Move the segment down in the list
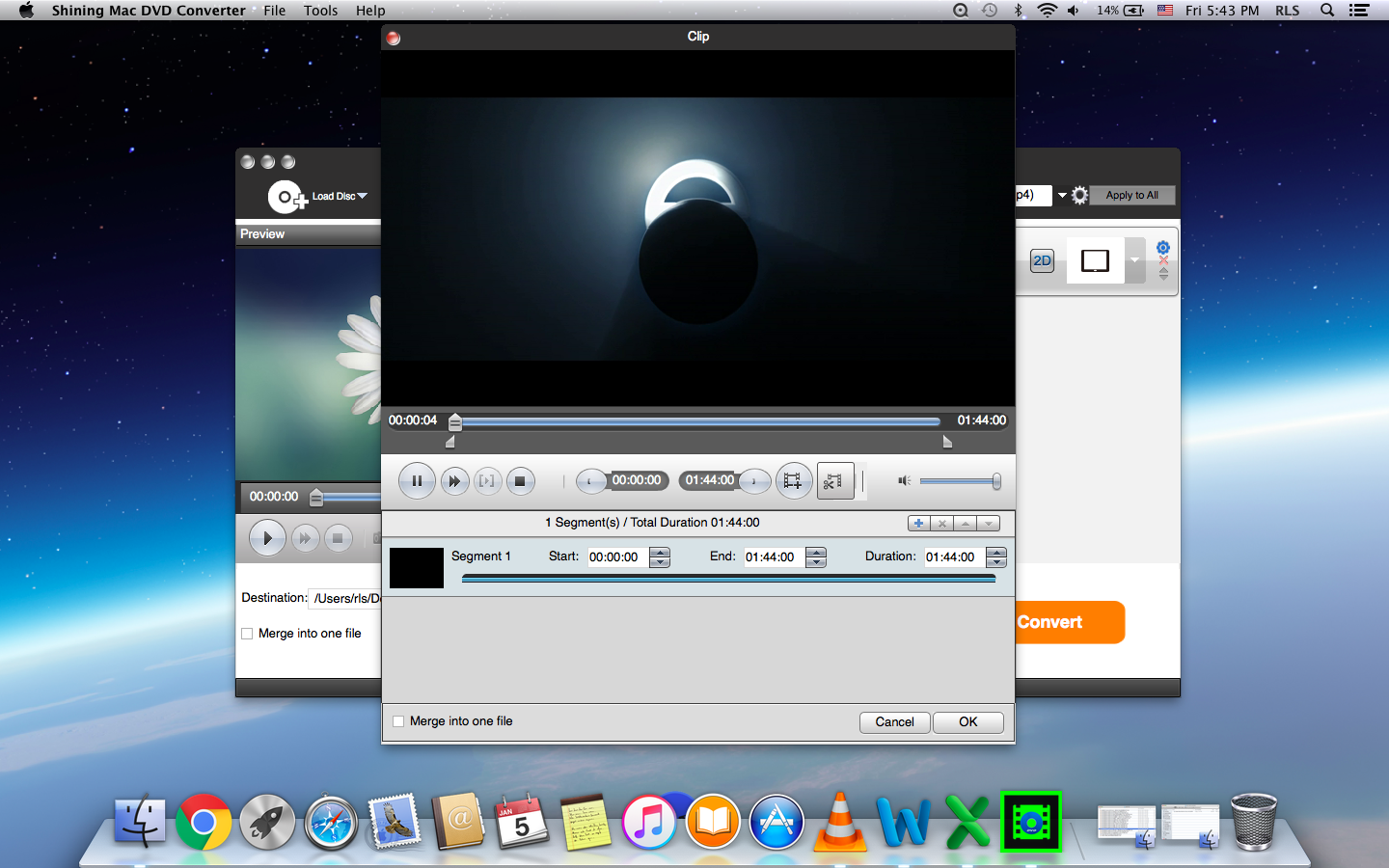1389x868 pixels. tap(989, 523)
